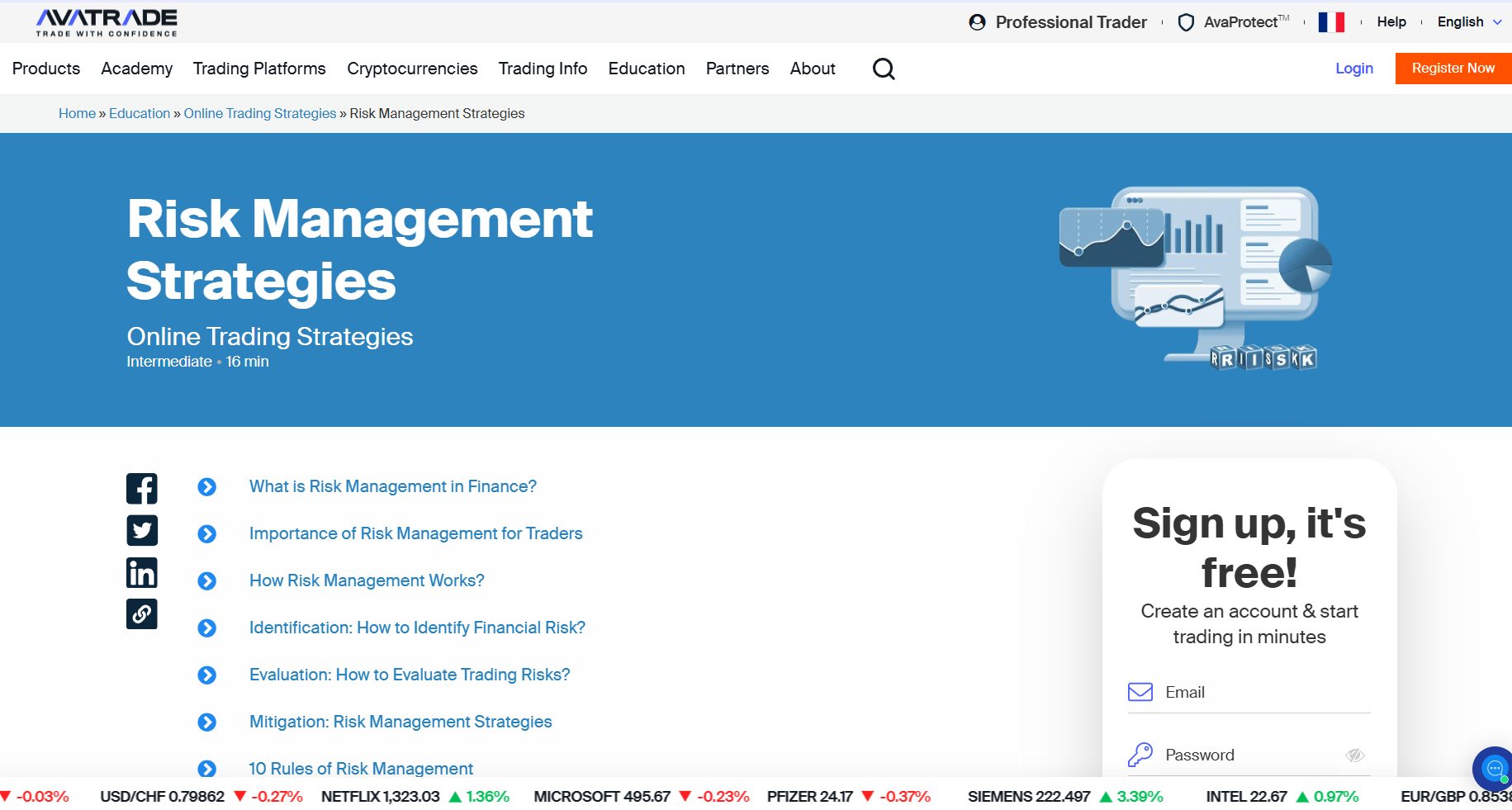Open the Trading Platforms menu
The height and width of the screenshot is (810, 1512).
point(259,69)
